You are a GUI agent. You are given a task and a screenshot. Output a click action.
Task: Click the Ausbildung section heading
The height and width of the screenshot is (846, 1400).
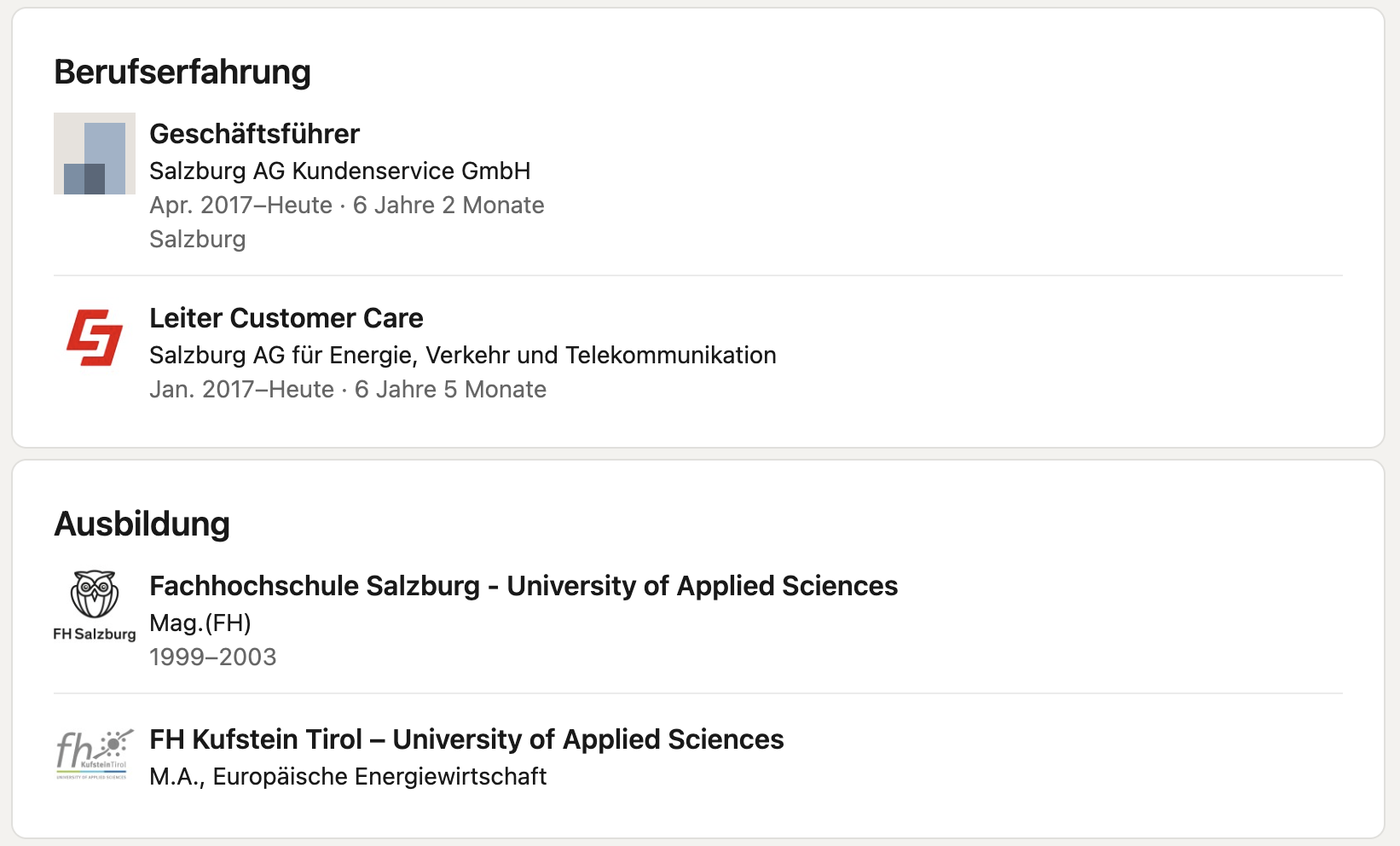coord(142,524)
